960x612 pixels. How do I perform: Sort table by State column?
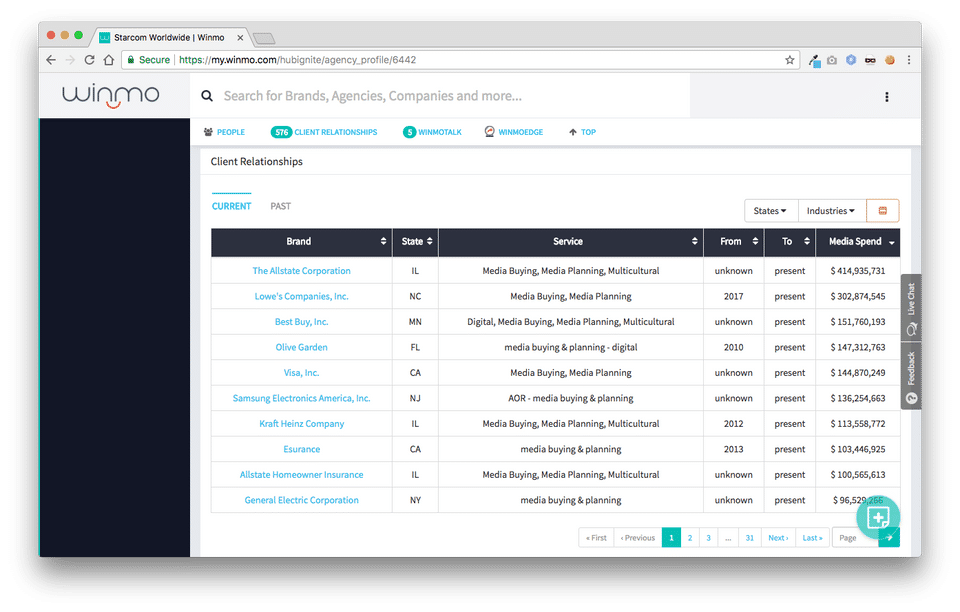click(416, 242)
